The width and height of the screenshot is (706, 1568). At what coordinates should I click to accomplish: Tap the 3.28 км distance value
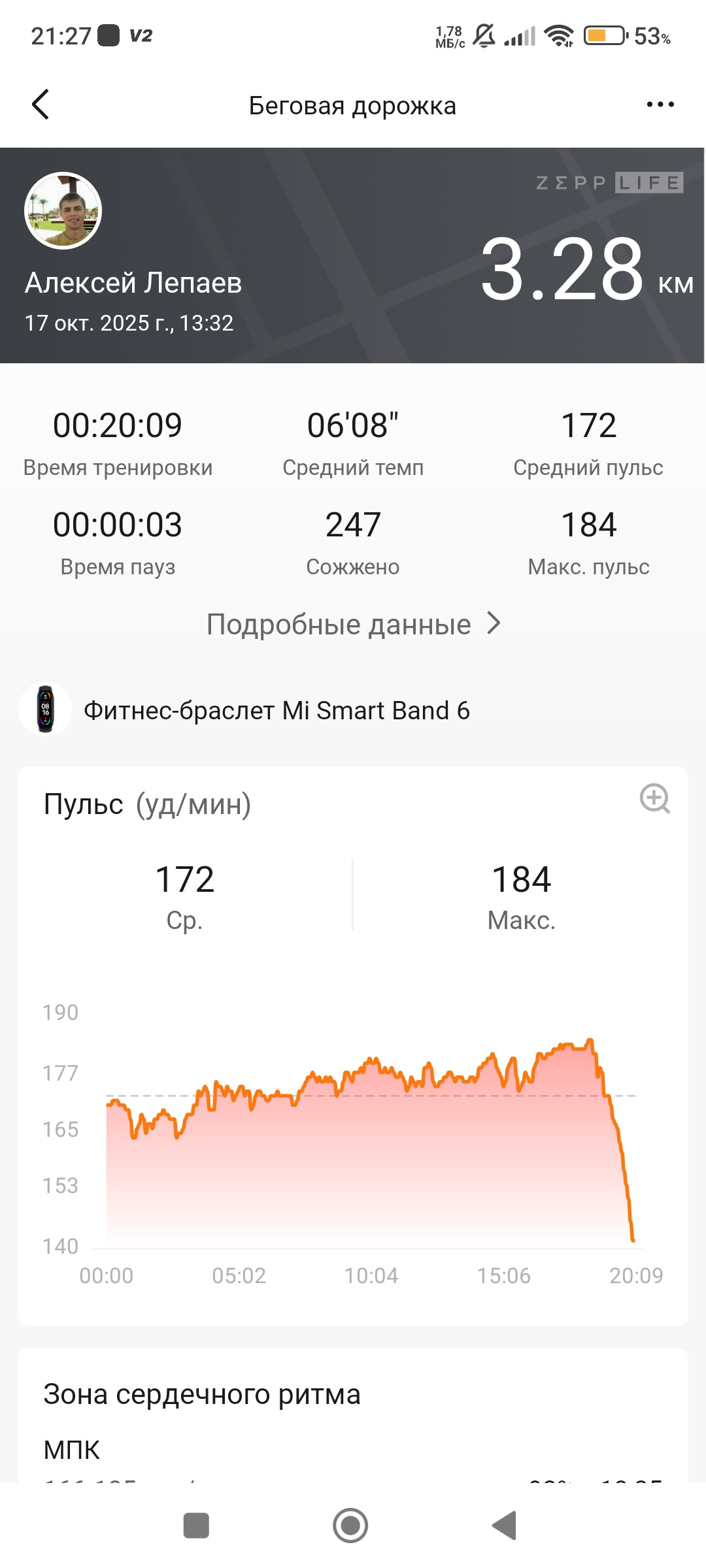pos(586,269)
